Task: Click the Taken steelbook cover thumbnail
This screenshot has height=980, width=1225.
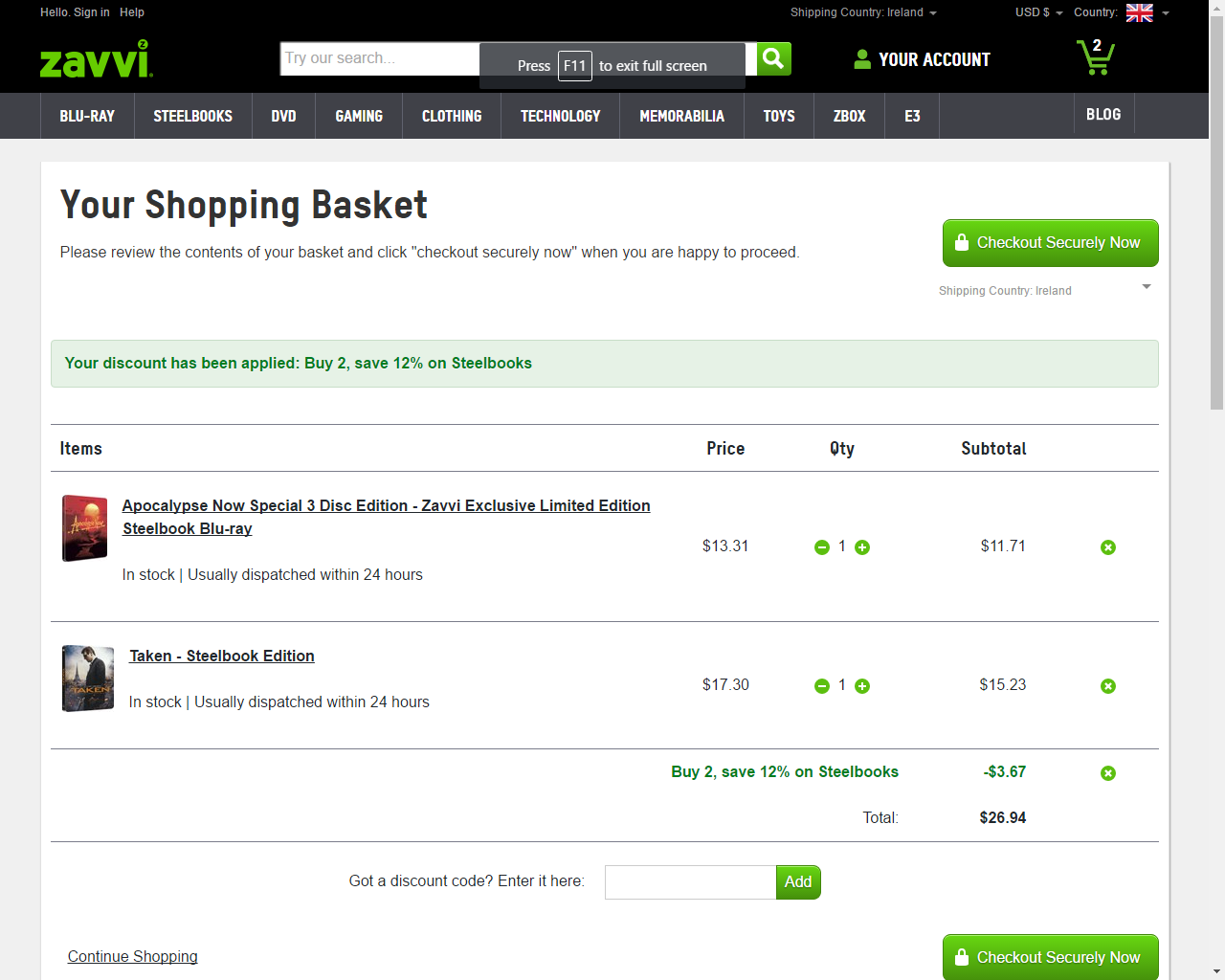Action: (x=88, y=679)
